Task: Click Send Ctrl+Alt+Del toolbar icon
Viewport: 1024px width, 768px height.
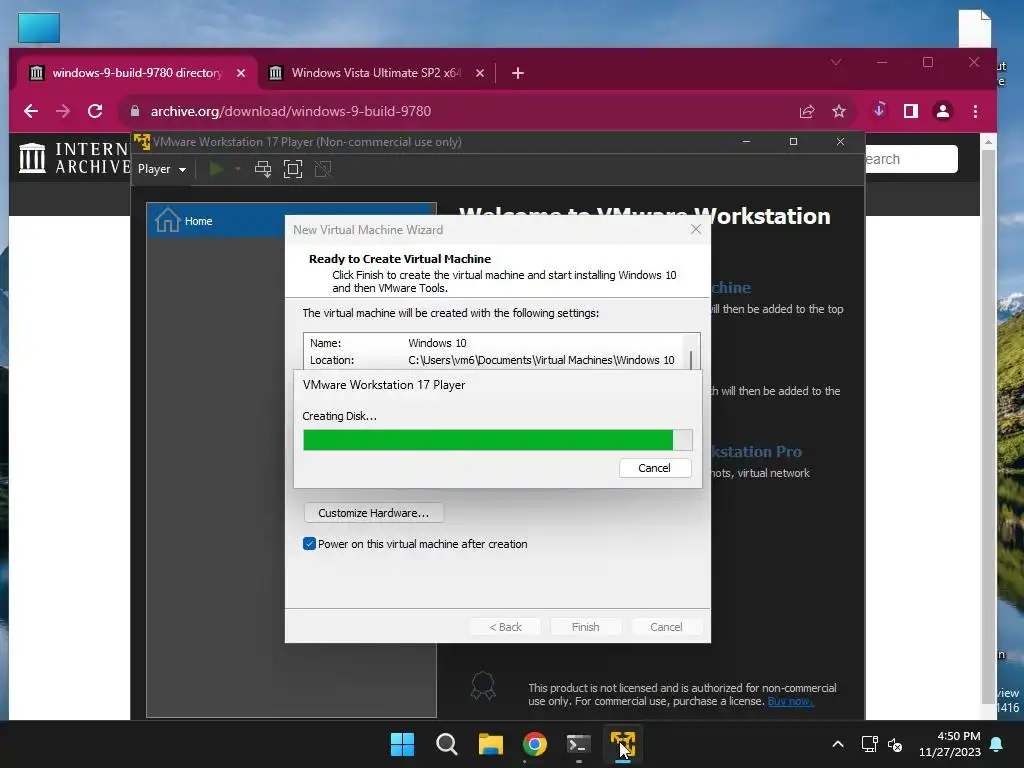Action: [x=263, y=169]
